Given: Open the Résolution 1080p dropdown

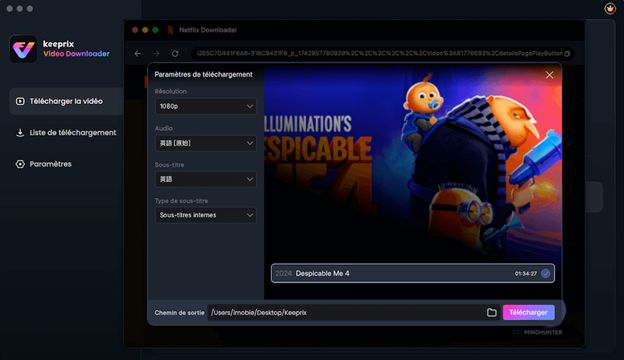Looking at the screenshot, I should point(206,106).
